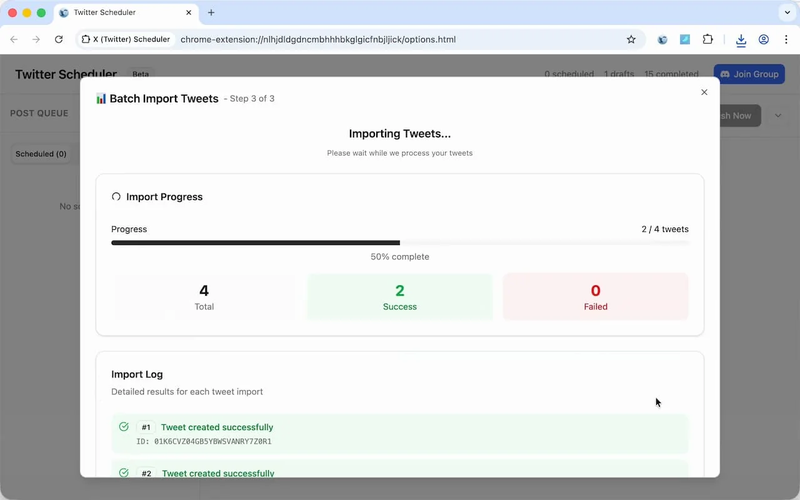Switch to the Scheduled (0) tab
Image resolution: width=800 pixels, height=500 pixels.
pyautogui.click(x=41, y=154)
